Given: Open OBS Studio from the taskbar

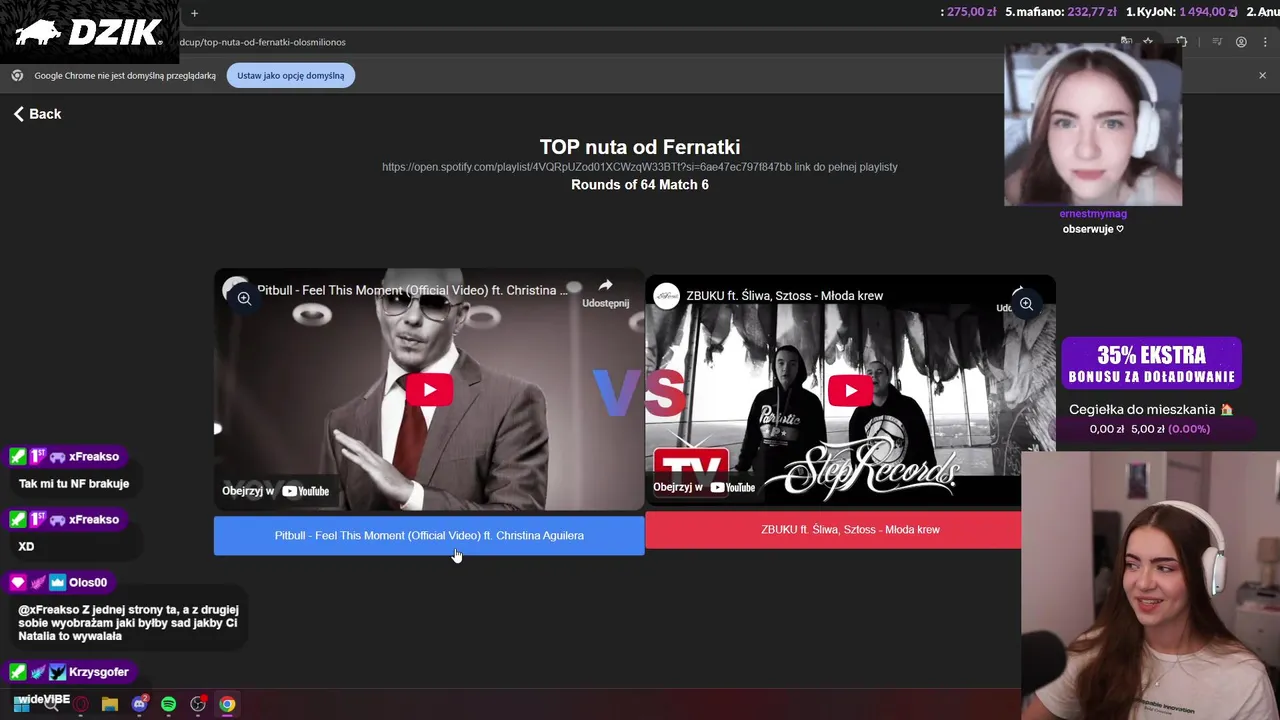Looking at the screenshot, I should (198, 704).
